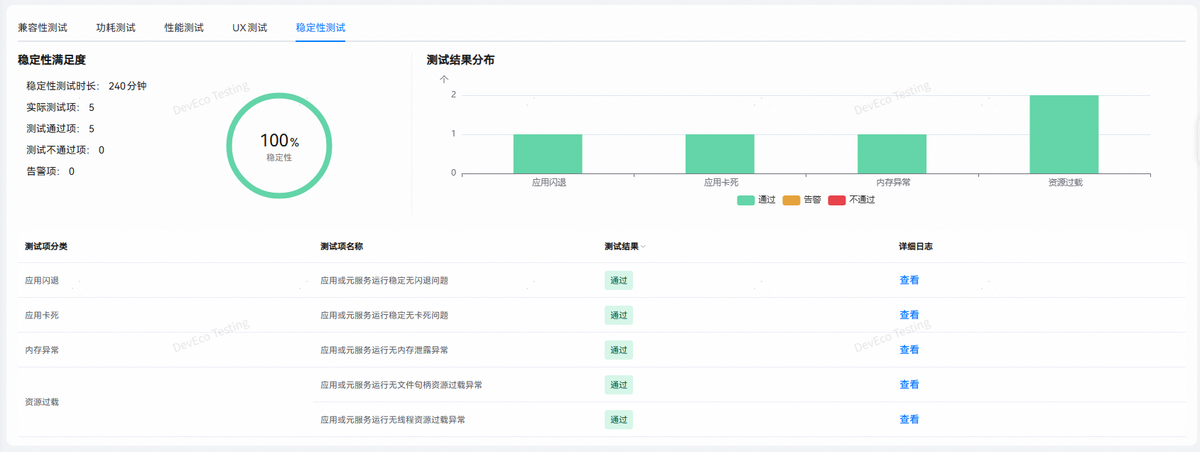Go to the UX测试 tab

pos(250,27)
